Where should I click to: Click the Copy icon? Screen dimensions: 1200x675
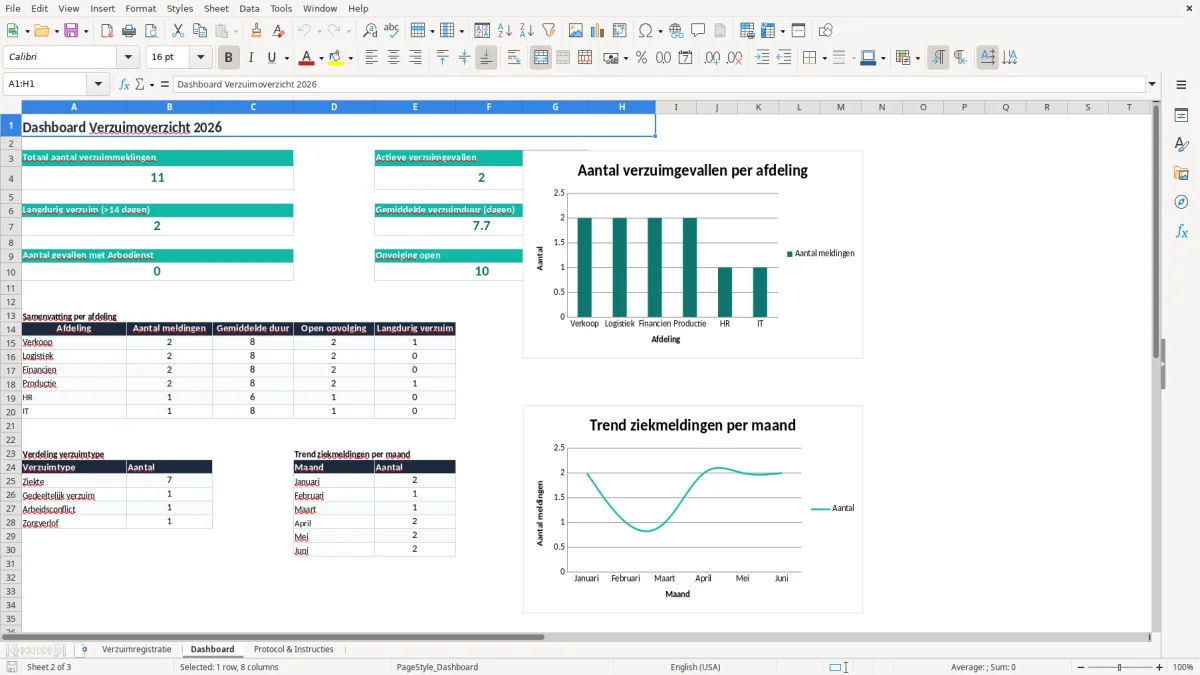(199, 31)
